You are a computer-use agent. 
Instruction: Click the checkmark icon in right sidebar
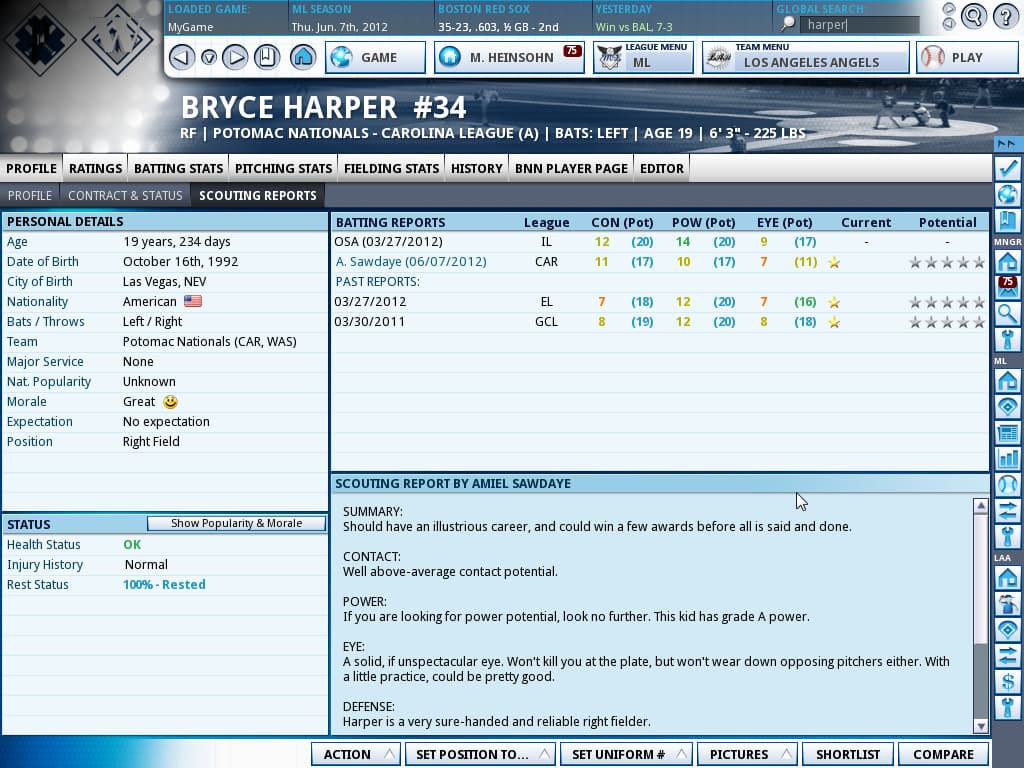pyautogui.click(x=1008, y=168)
